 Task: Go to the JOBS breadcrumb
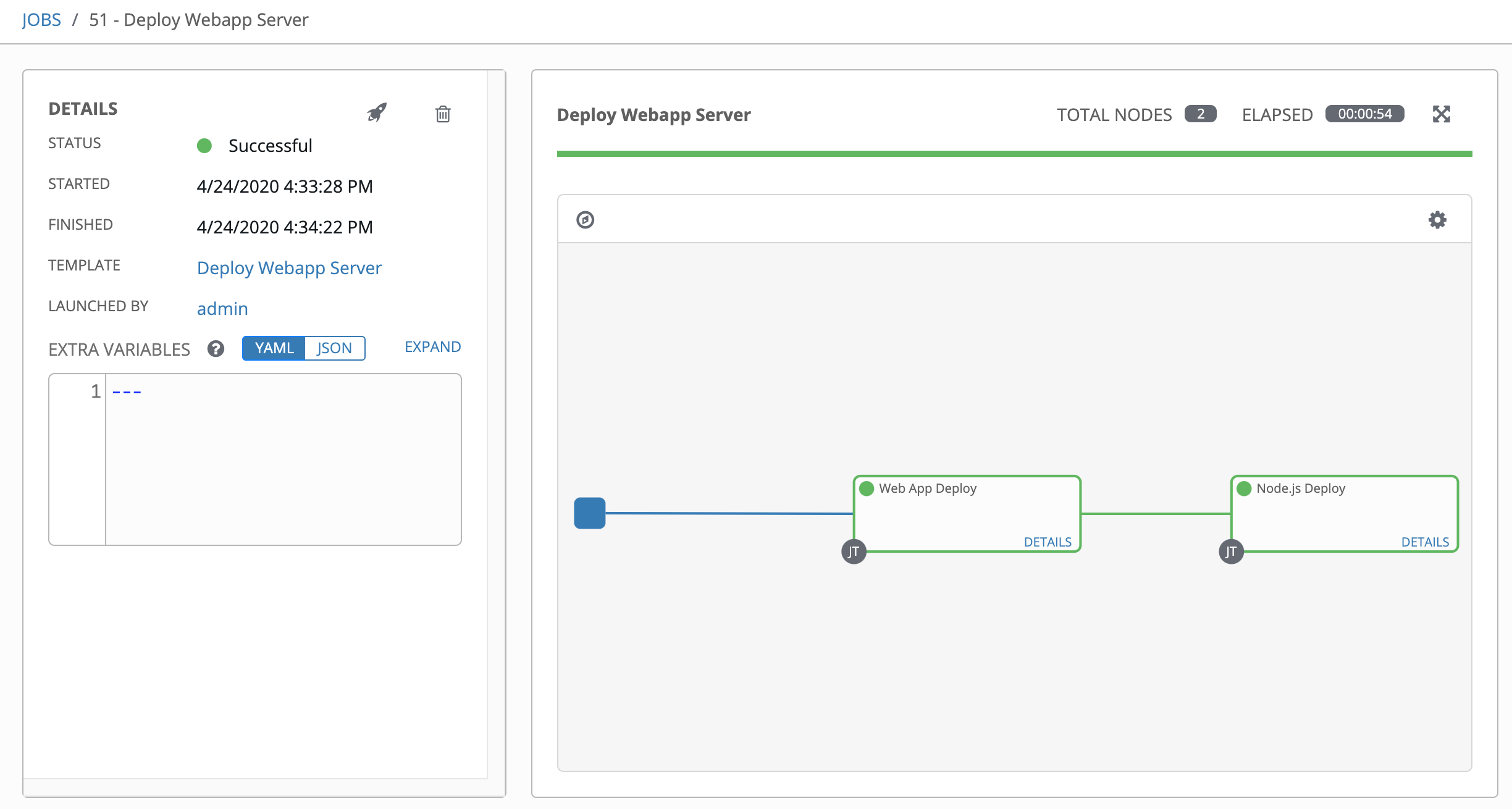coord(41,20)
